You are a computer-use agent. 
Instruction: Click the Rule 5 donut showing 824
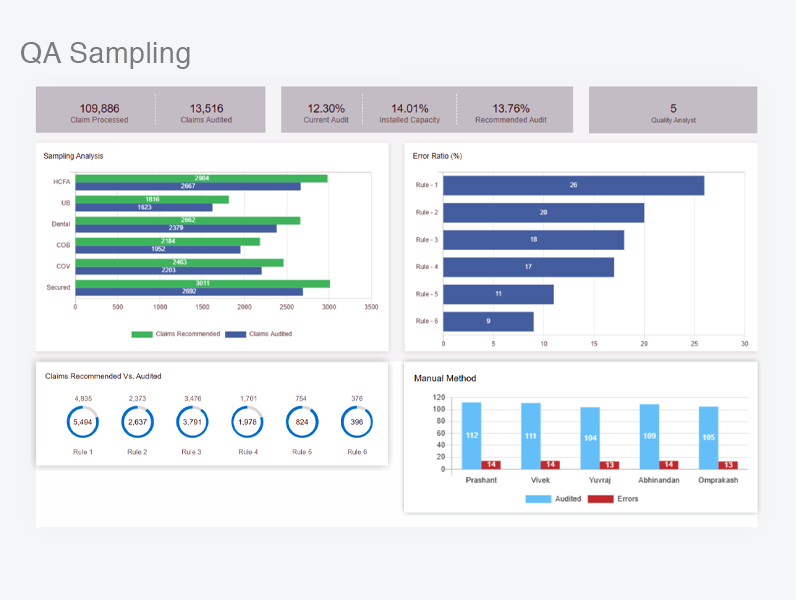tap(302, 422)
